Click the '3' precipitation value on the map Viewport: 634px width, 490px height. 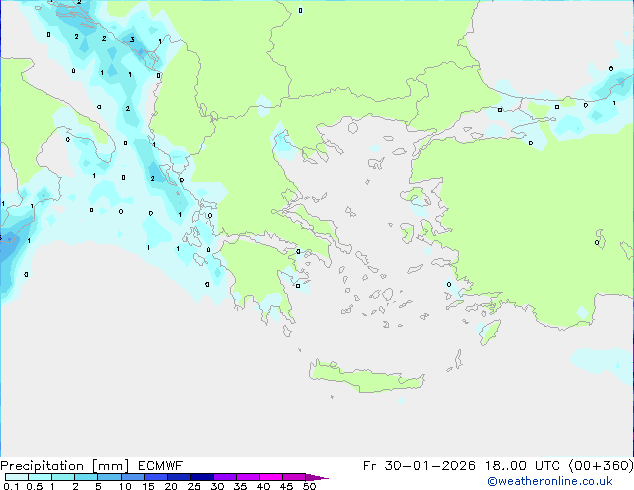click(x=132, y=40)
